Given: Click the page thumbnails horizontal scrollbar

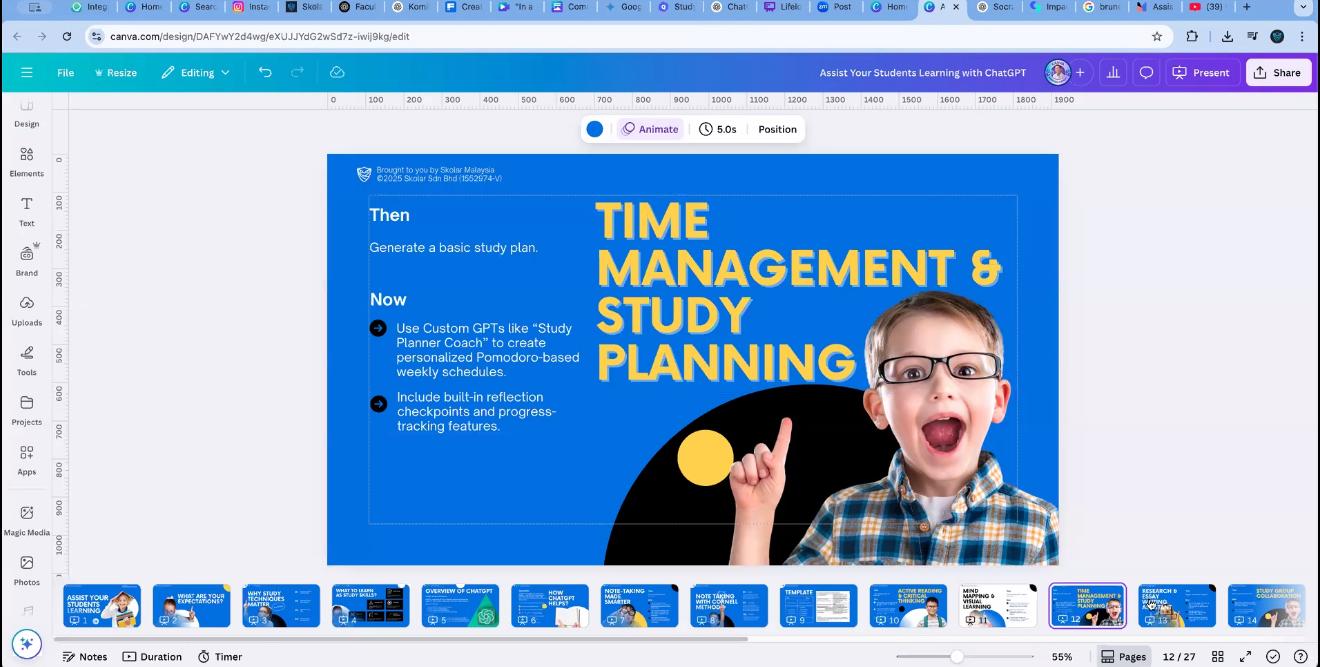Looking at the screenshot, I should point(402,638).
